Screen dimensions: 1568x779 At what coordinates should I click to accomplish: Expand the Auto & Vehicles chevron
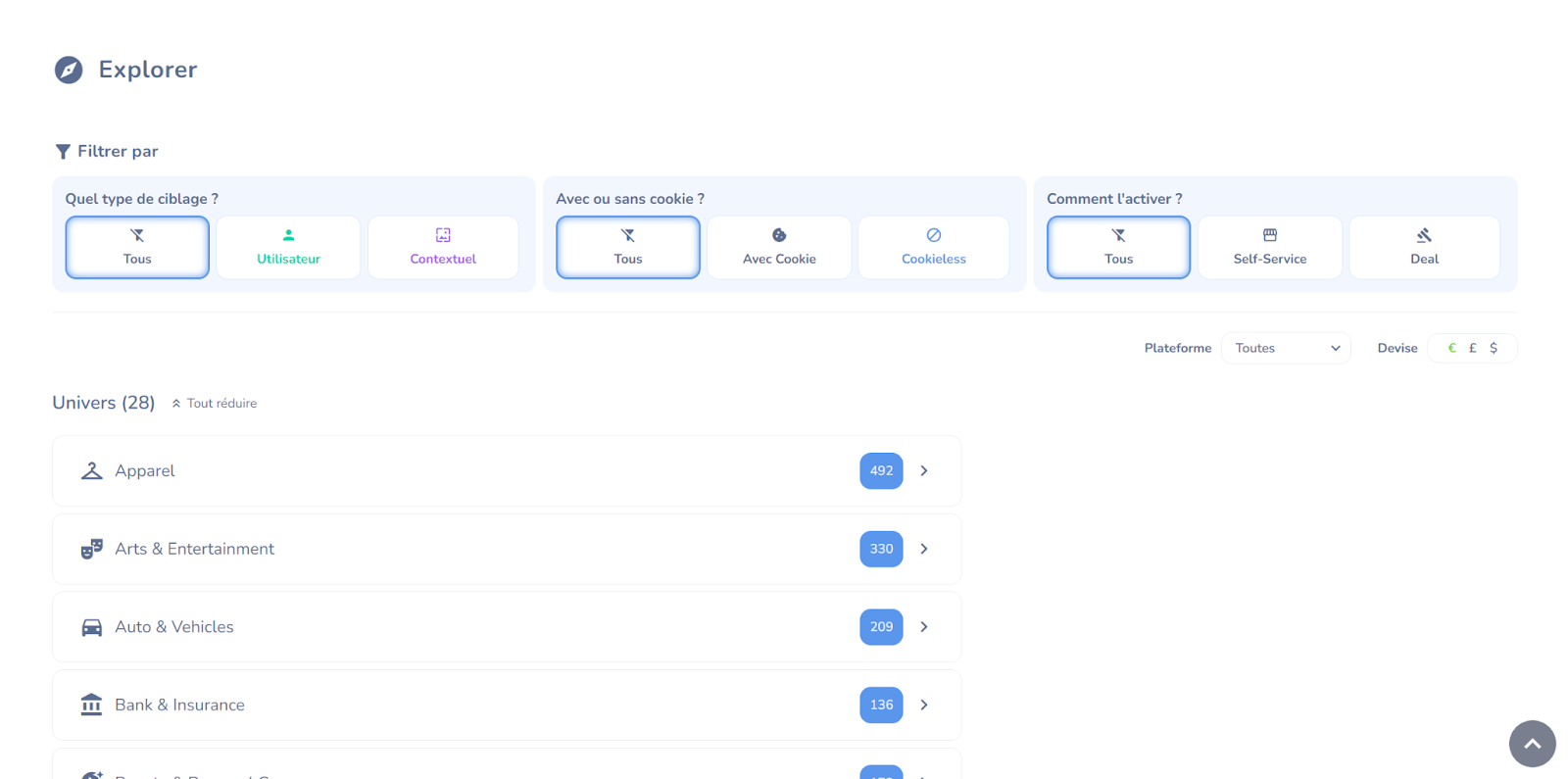pos(924,627)
